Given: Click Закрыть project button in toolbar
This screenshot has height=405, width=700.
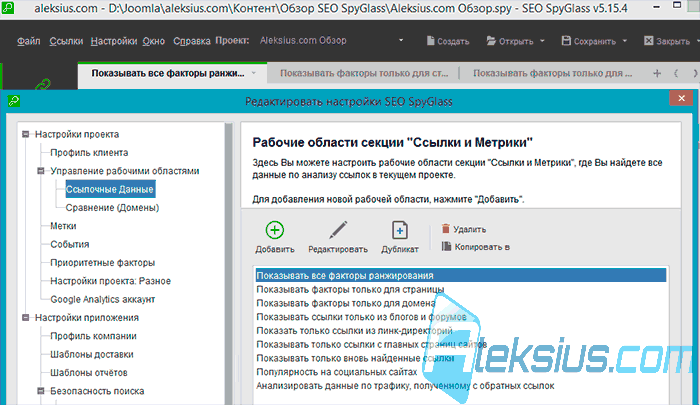Looking at the screenshot, I should (667, 41).
